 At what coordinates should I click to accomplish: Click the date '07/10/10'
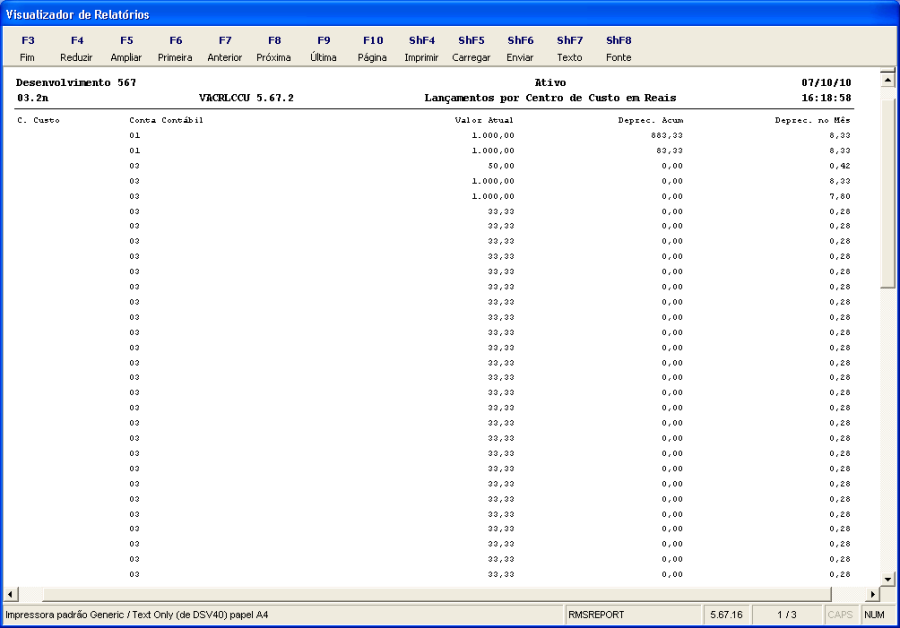click(826, 83)
